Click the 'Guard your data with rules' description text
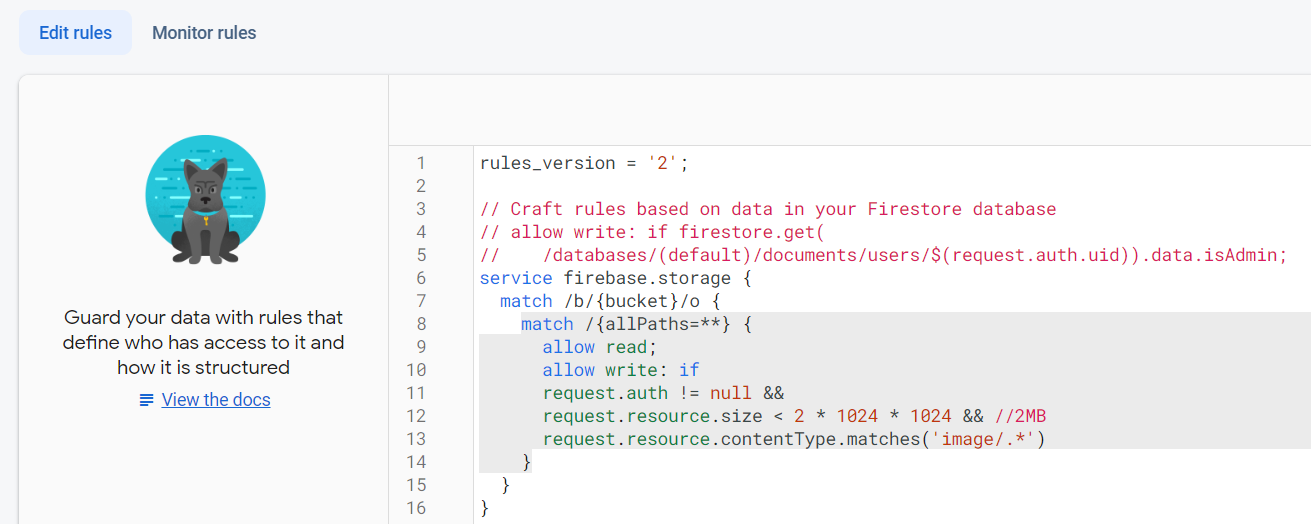1311x524 pixels. (204, 342)
